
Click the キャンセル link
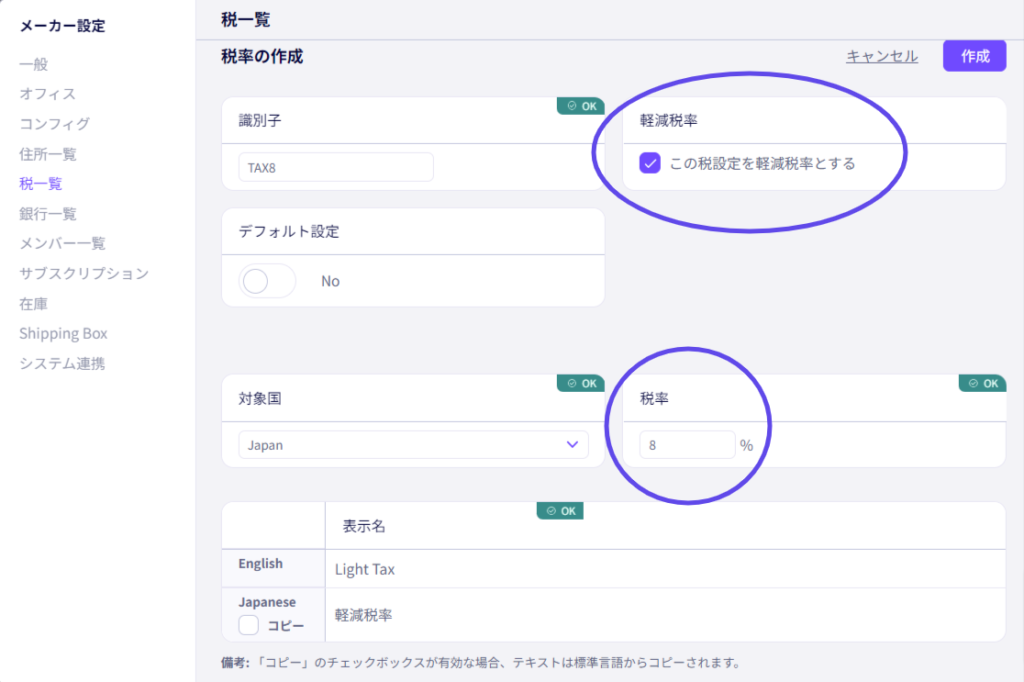[x=881, y=56]
